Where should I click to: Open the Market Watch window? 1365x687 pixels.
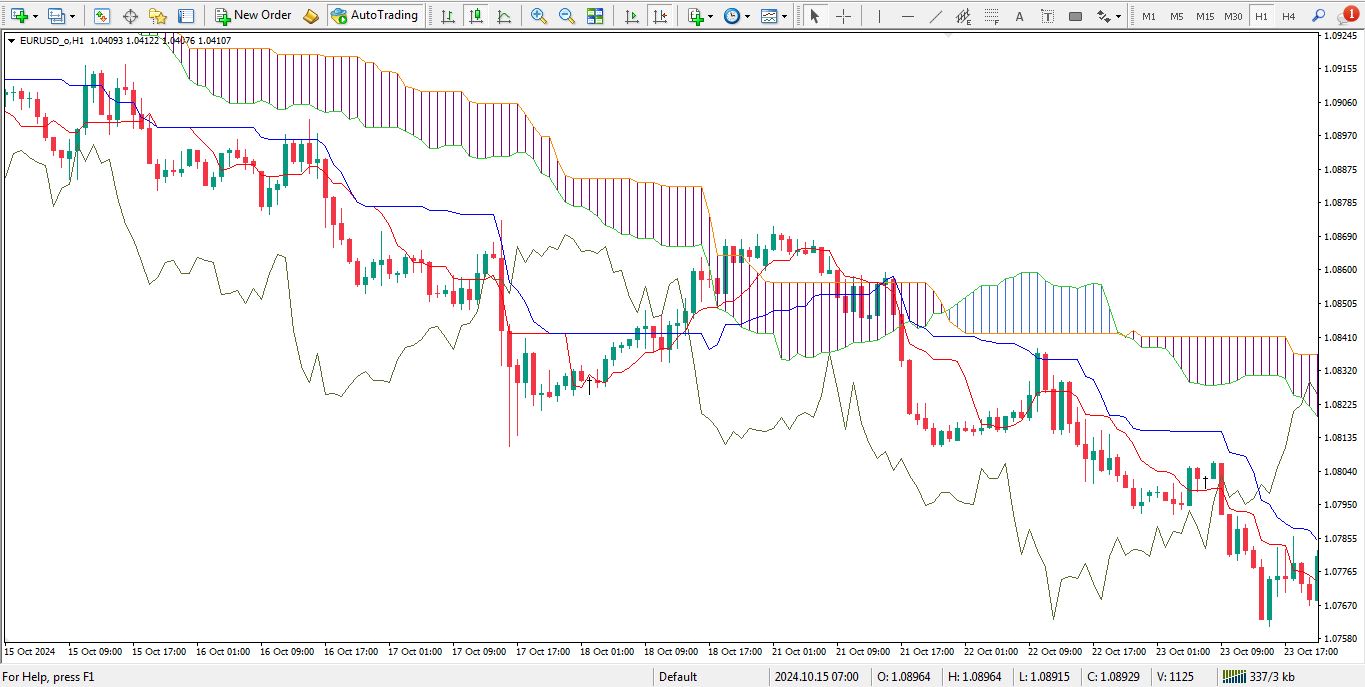(102, 16)
